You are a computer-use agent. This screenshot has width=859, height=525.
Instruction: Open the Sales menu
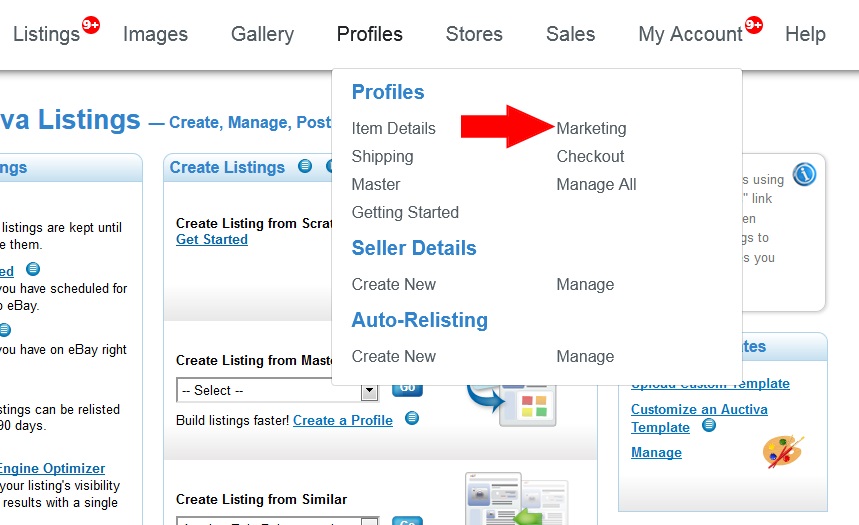point(570,34)
